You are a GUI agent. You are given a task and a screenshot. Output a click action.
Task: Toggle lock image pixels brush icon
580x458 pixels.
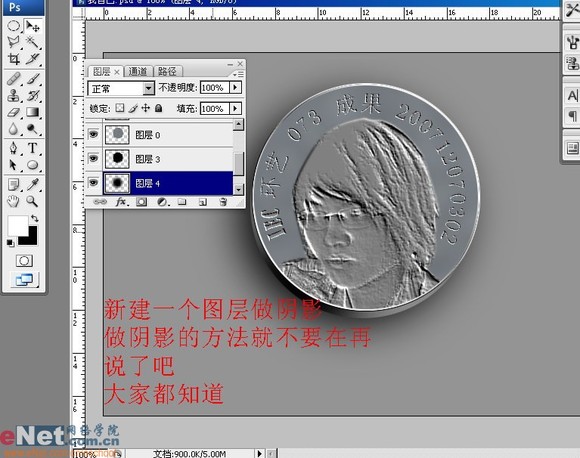pyautogui.click(x=133, y=108)
